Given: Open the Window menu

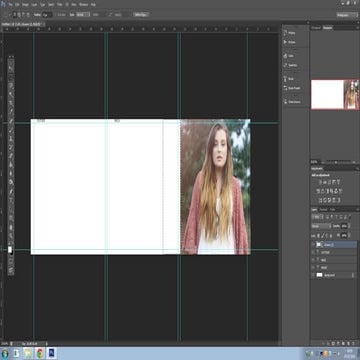Looking at the screenshot, I should coord(84,5).
